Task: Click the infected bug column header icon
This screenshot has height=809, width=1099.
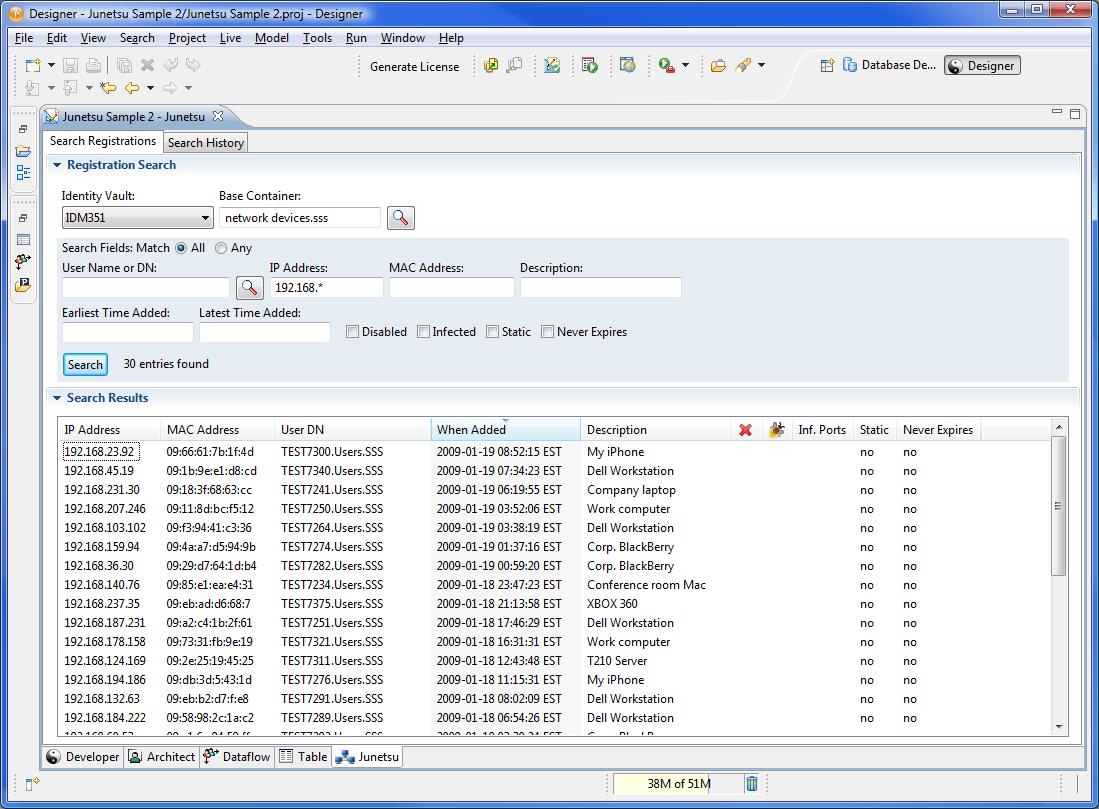Action: point(776,430)
